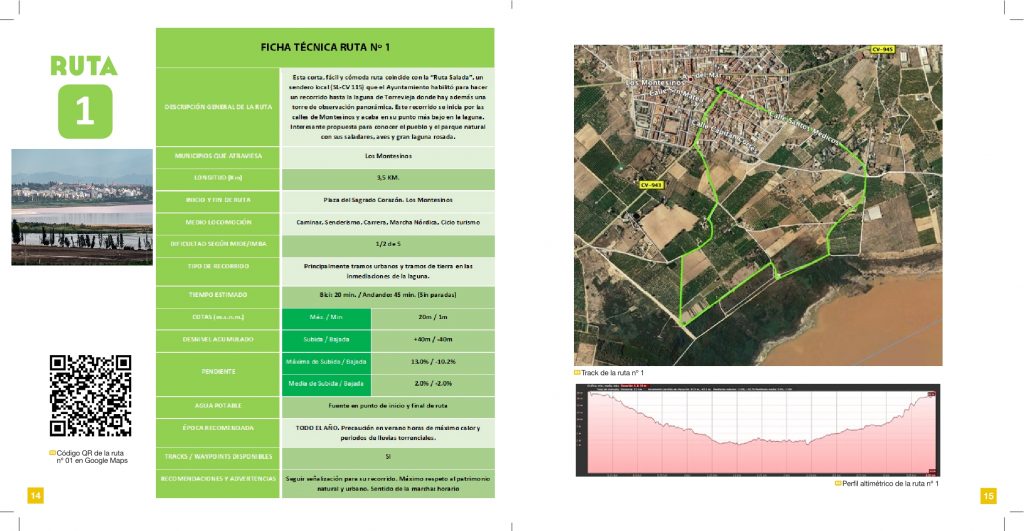Click 'Calle Santos Médicos' label on map

[803, 128]
